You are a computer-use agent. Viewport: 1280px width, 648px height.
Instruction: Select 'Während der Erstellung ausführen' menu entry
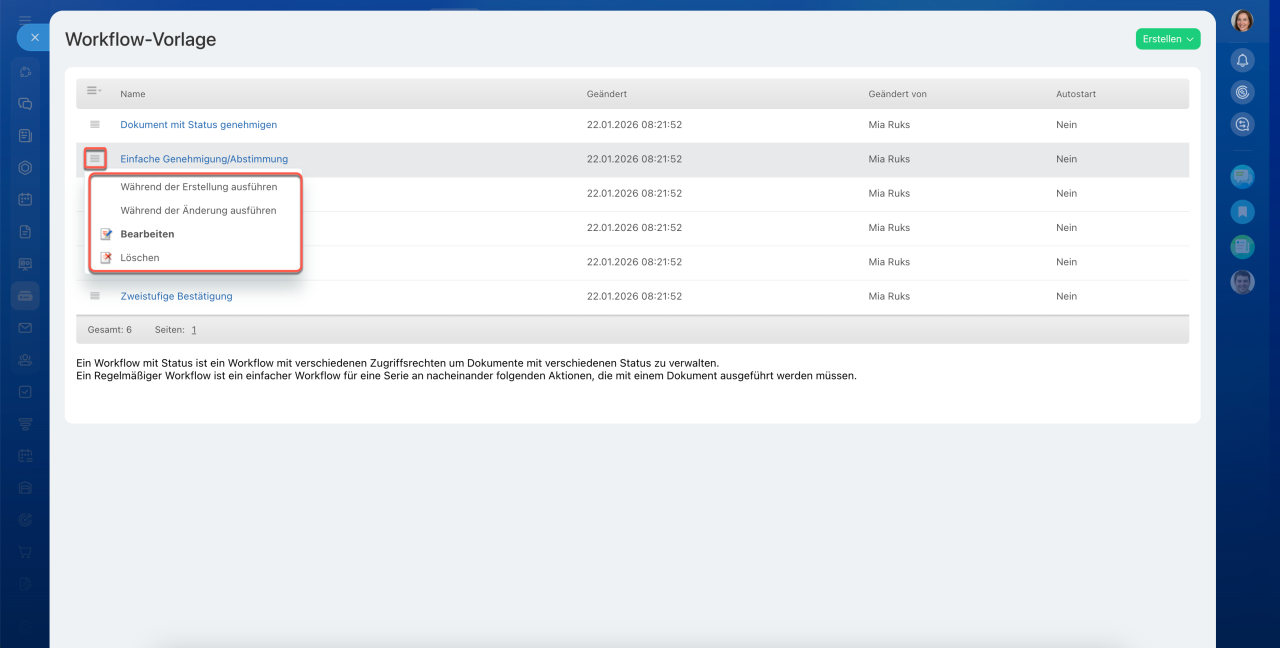click(x=198, y=187)
